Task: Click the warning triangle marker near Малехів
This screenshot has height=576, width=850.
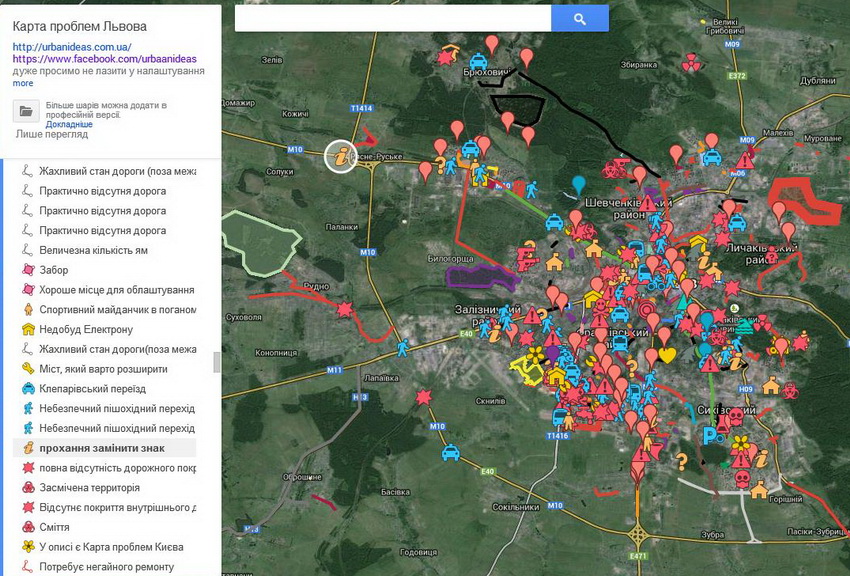Action: (x=745, y=161)
